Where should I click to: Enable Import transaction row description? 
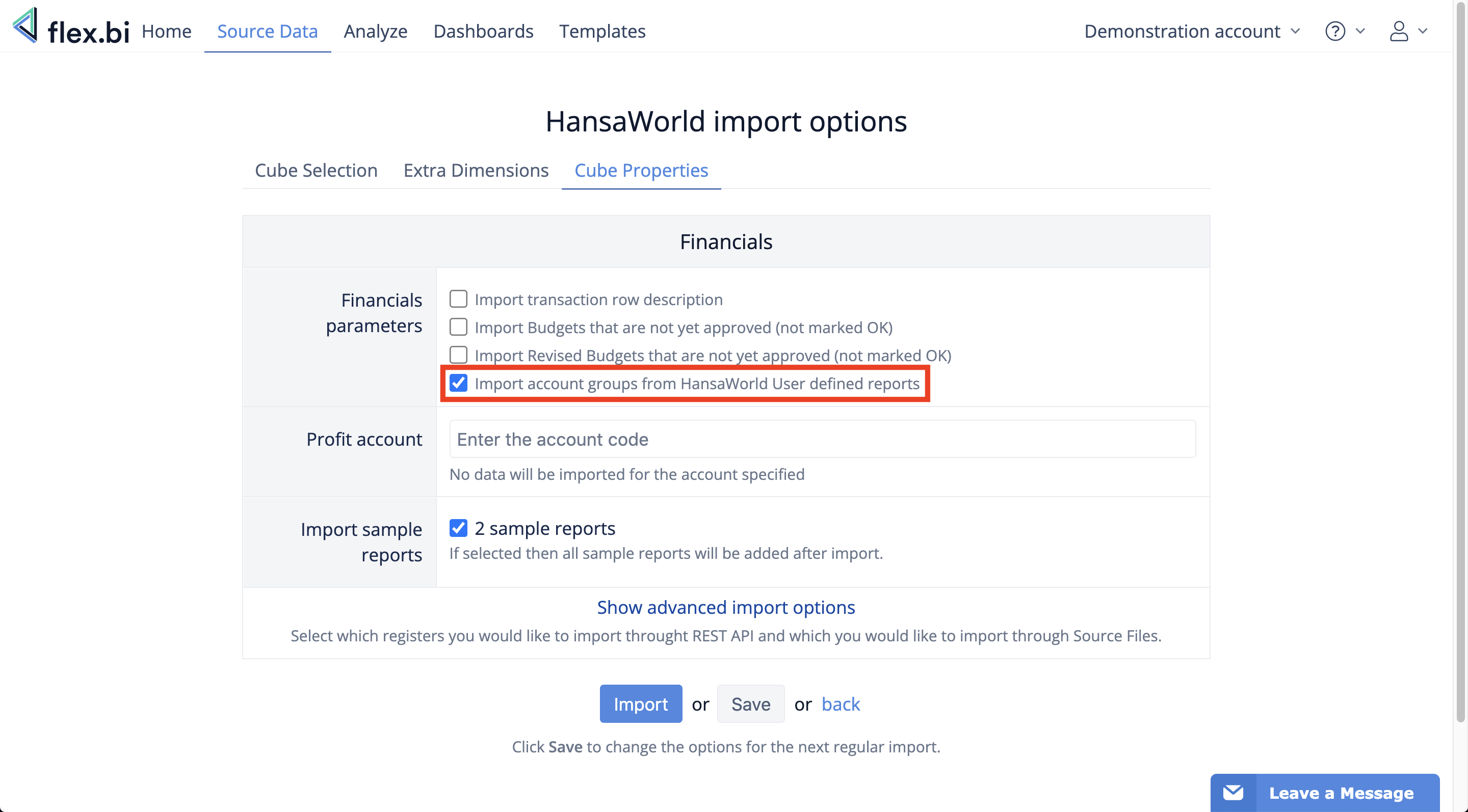pyautogui.click(x=458, y=299)
